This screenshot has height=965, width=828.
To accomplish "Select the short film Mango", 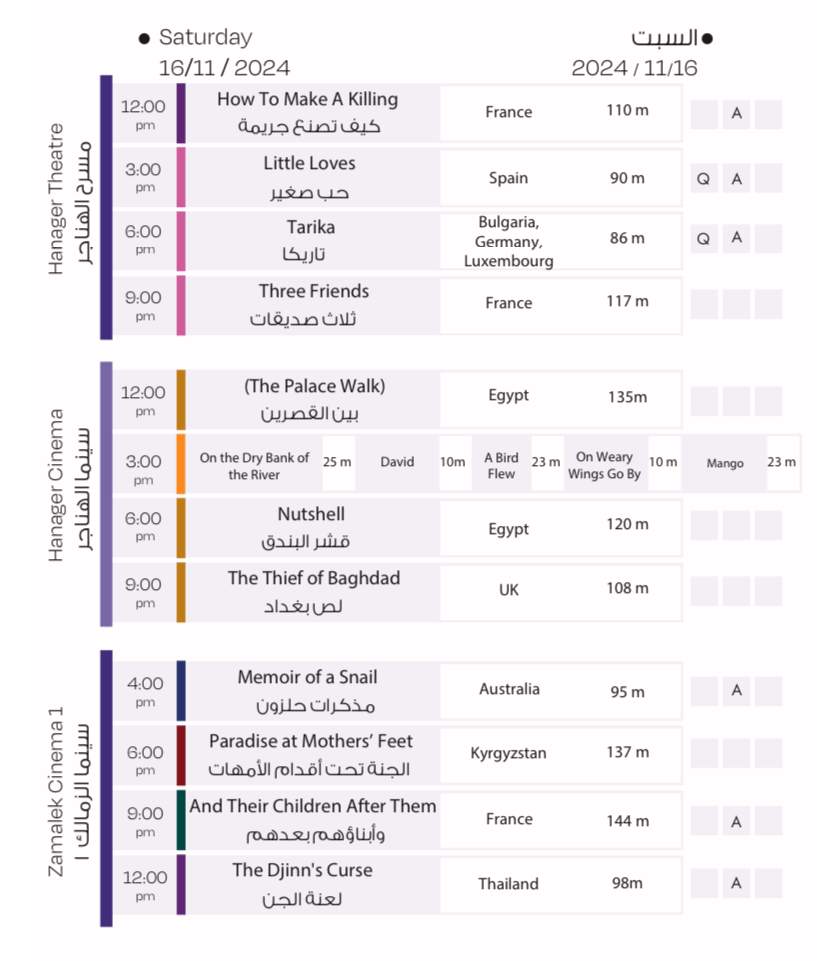I will pos(725,464).
